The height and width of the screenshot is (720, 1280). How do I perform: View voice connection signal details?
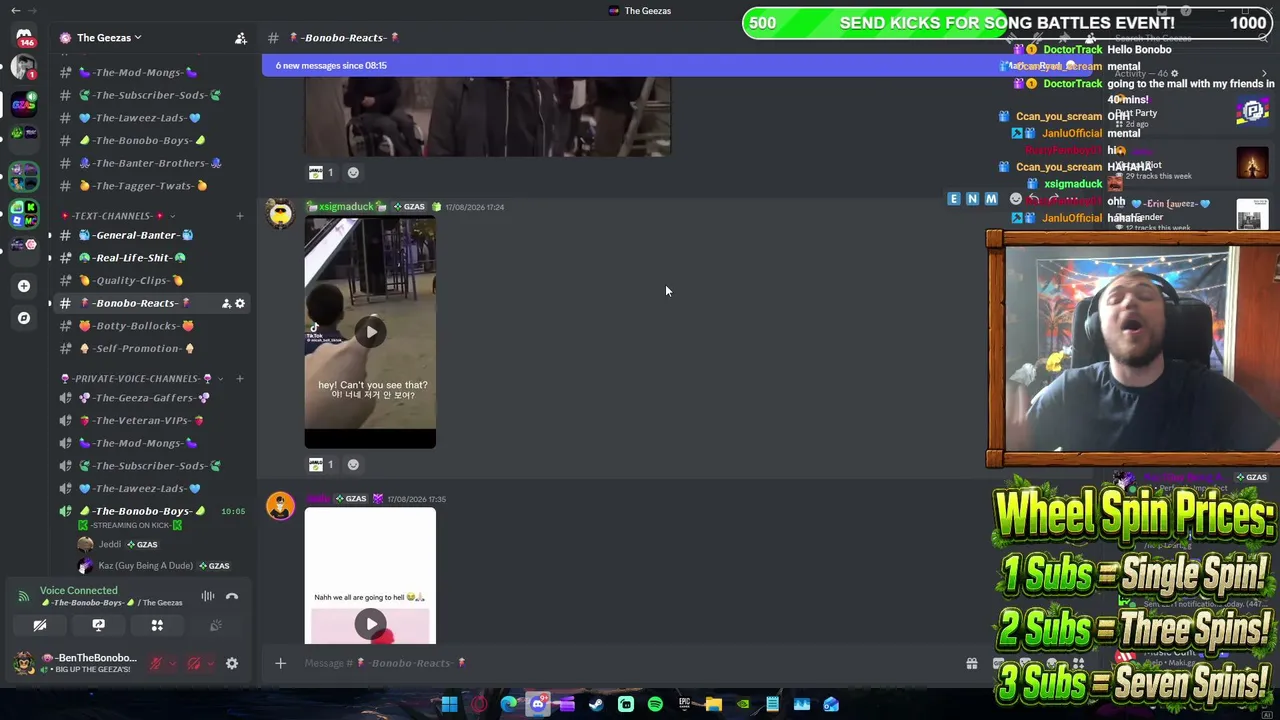(x=23, y=597)
